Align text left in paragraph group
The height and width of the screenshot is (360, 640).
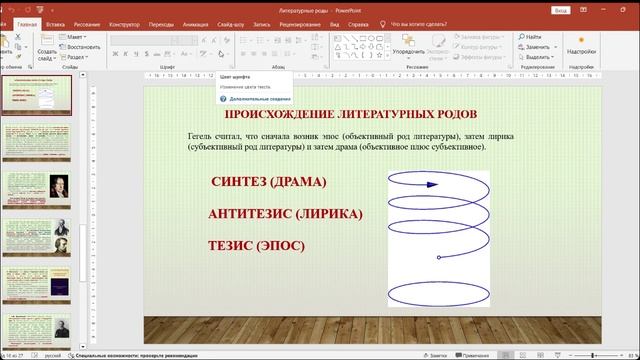(243, 54)
